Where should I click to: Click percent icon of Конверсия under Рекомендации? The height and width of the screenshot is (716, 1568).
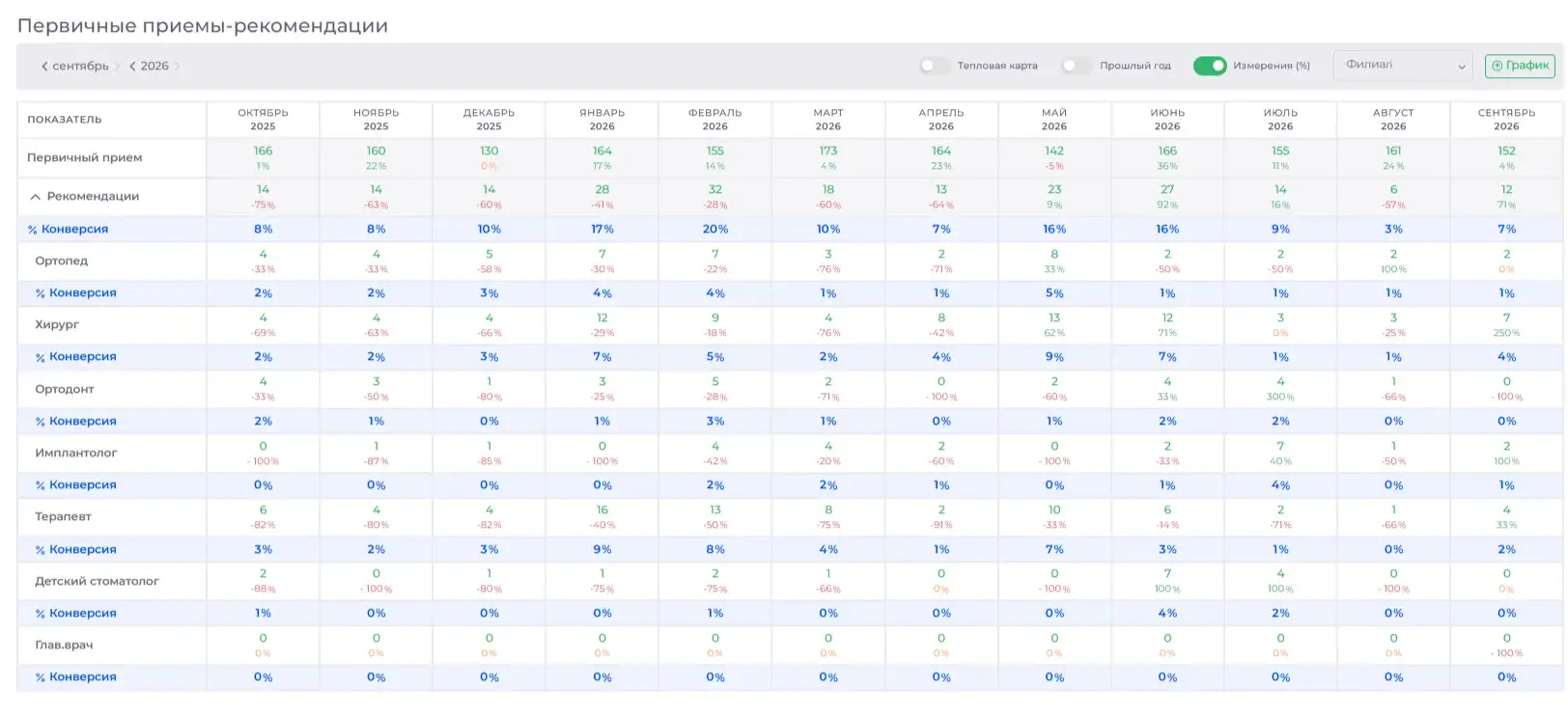32,230
